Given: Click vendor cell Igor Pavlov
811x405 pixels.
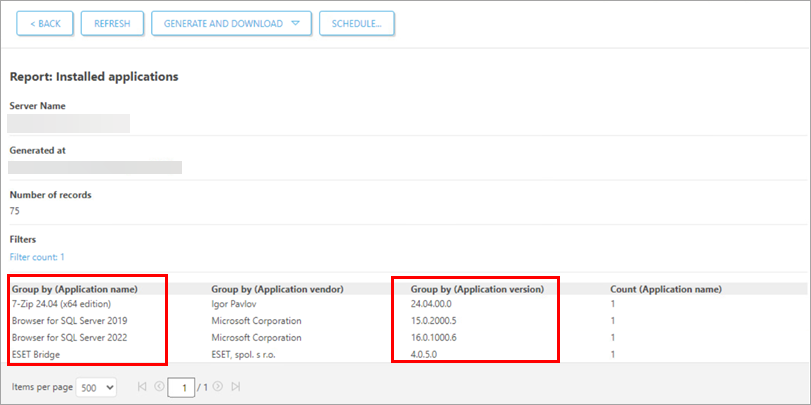Looking at the screenshot, I should pyautogui.click(x=234, y=304).
